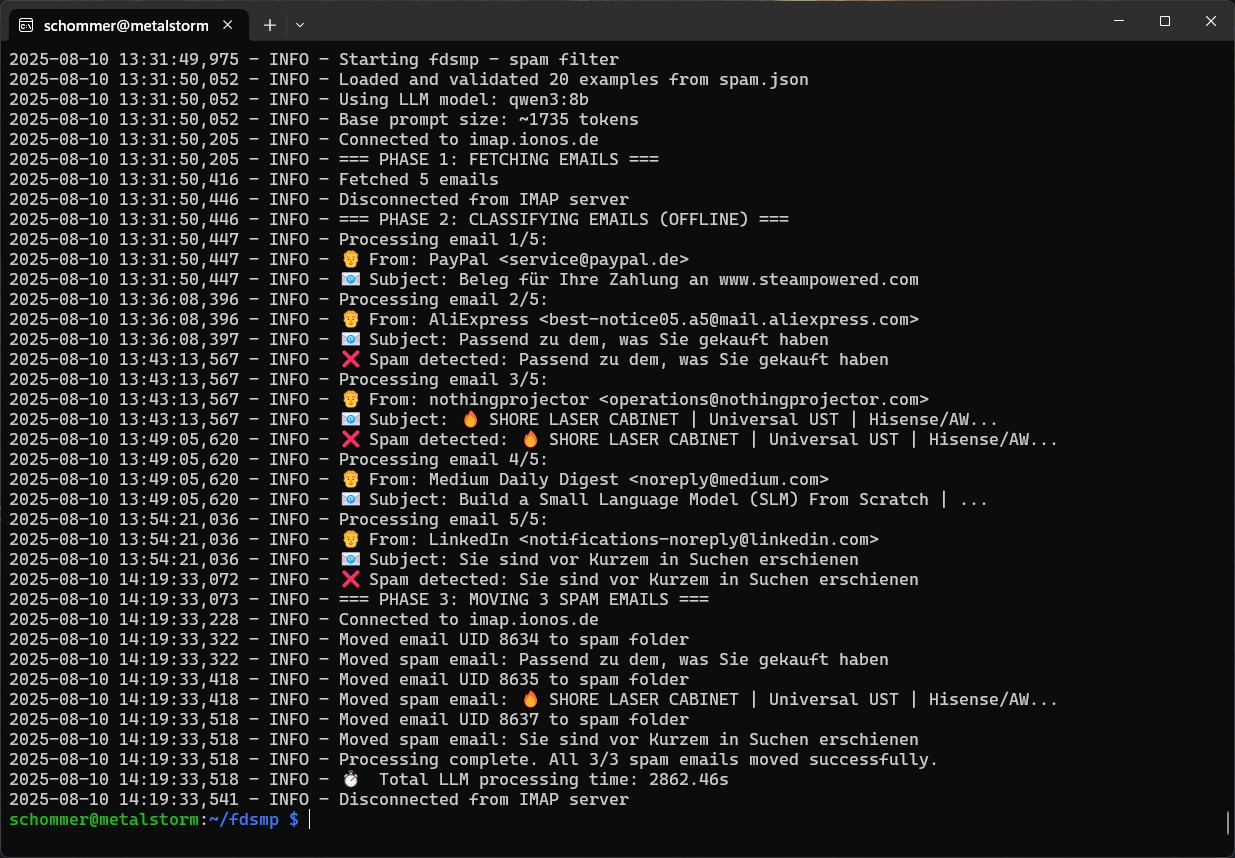Expand the new tab profile dropdown chevron
The image size is (1235, 858).
[x=300, y=24]
